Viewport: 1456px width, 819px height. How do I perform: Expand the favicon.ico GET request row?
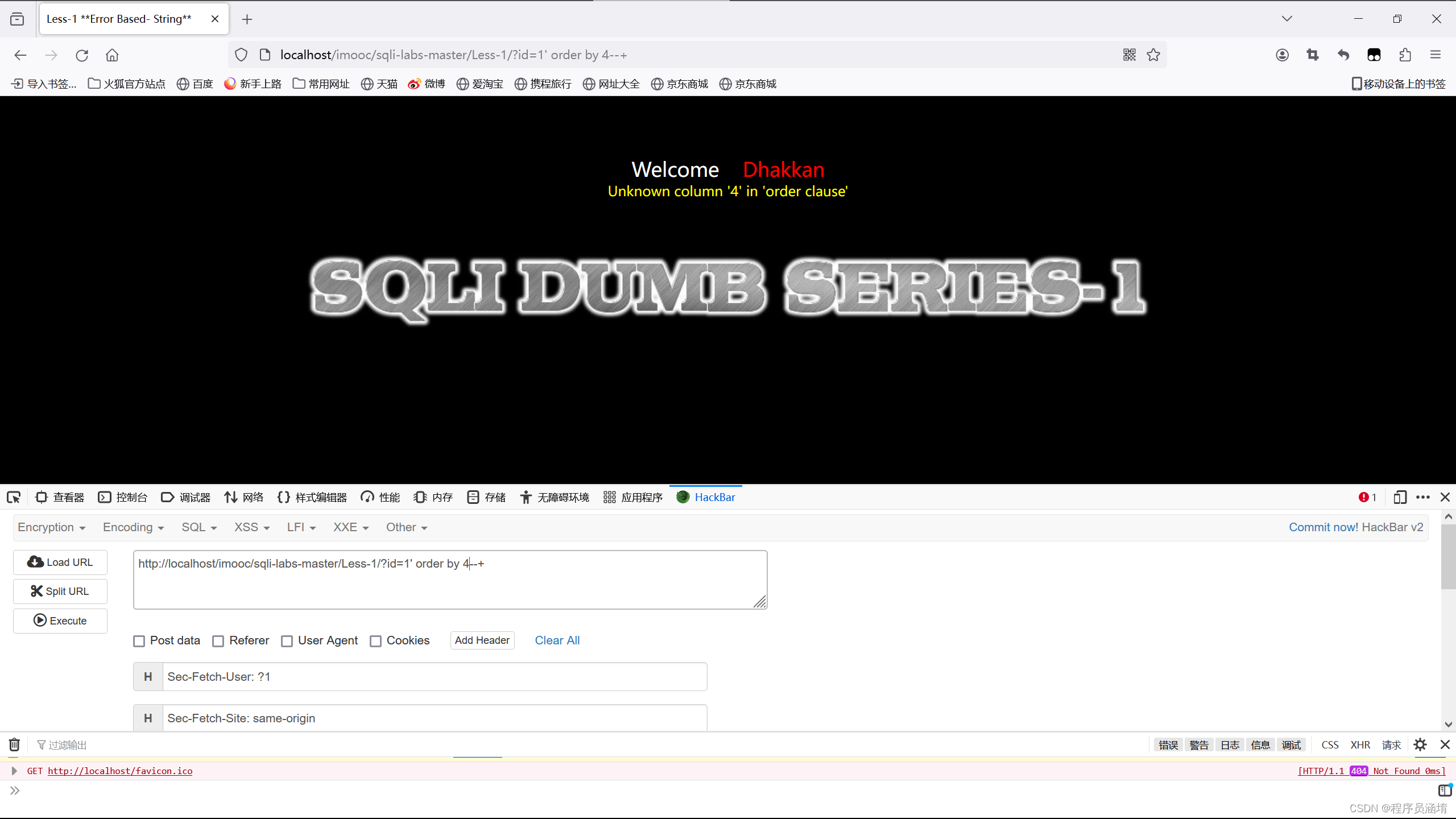[x=14, y=771]
